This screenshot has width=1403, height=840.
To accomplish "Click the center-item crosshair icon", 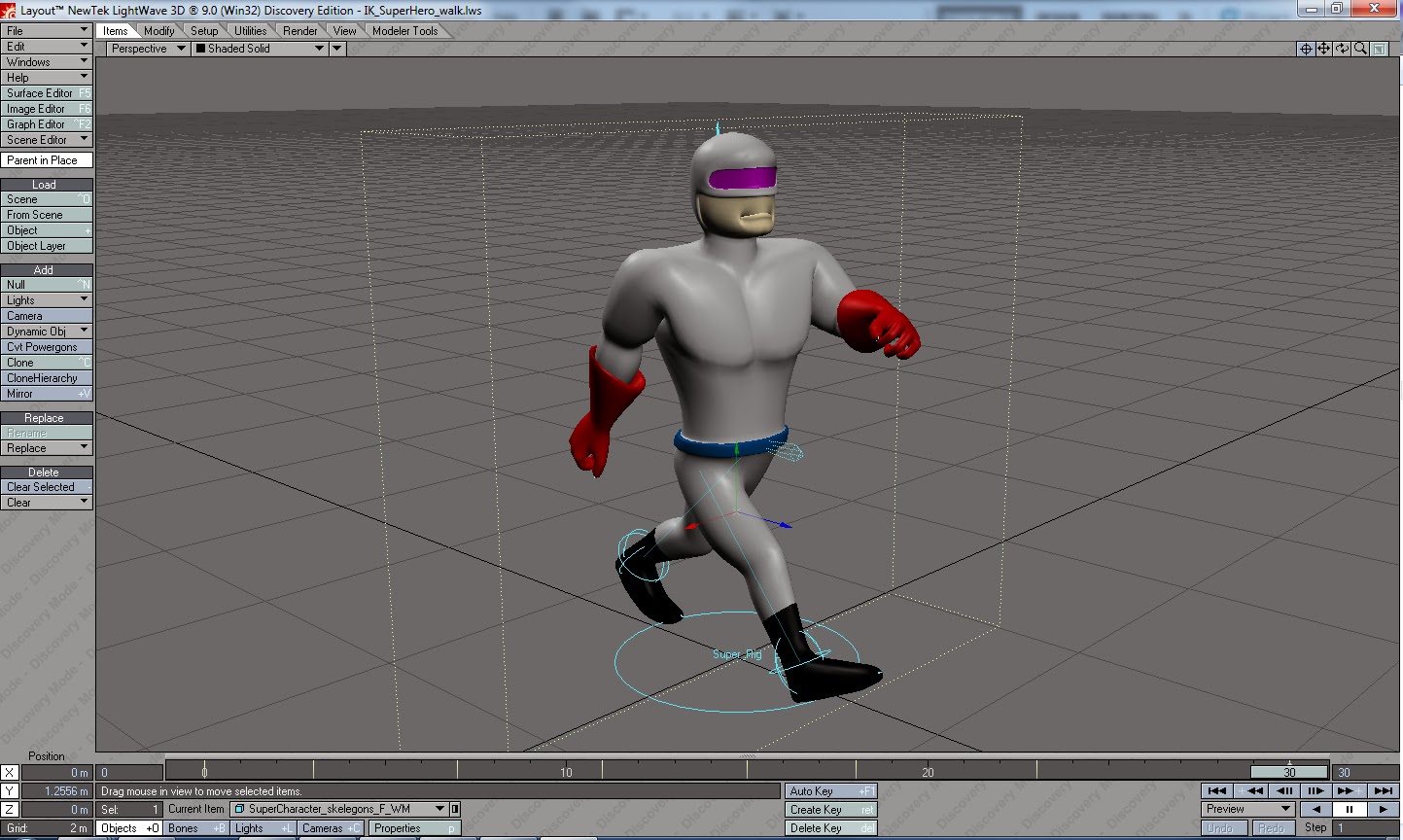I will coord(1306,49).
